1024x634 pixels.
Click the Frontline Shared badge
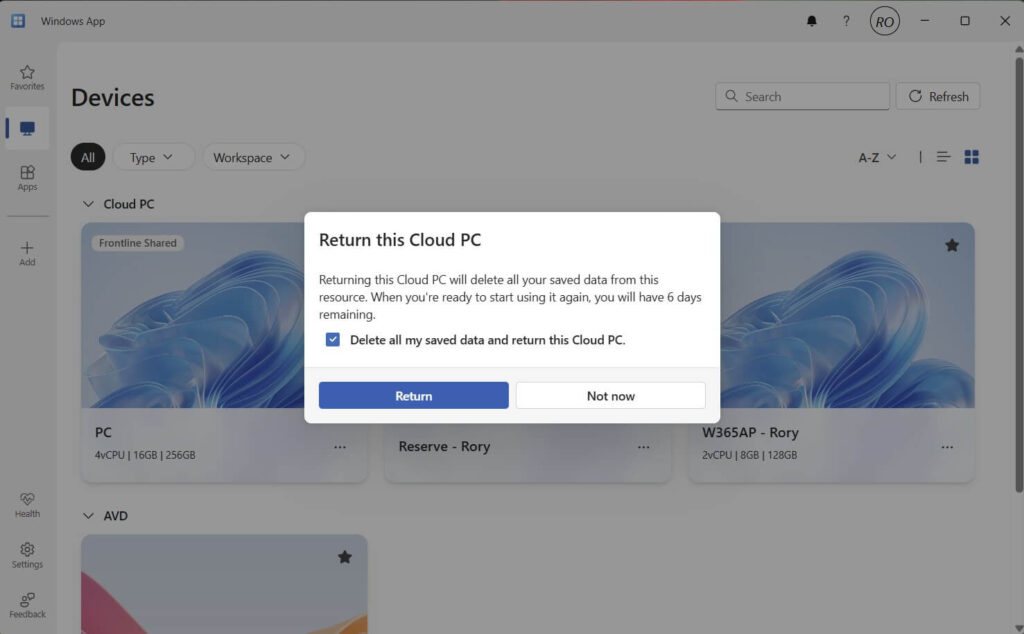point(138,243)
